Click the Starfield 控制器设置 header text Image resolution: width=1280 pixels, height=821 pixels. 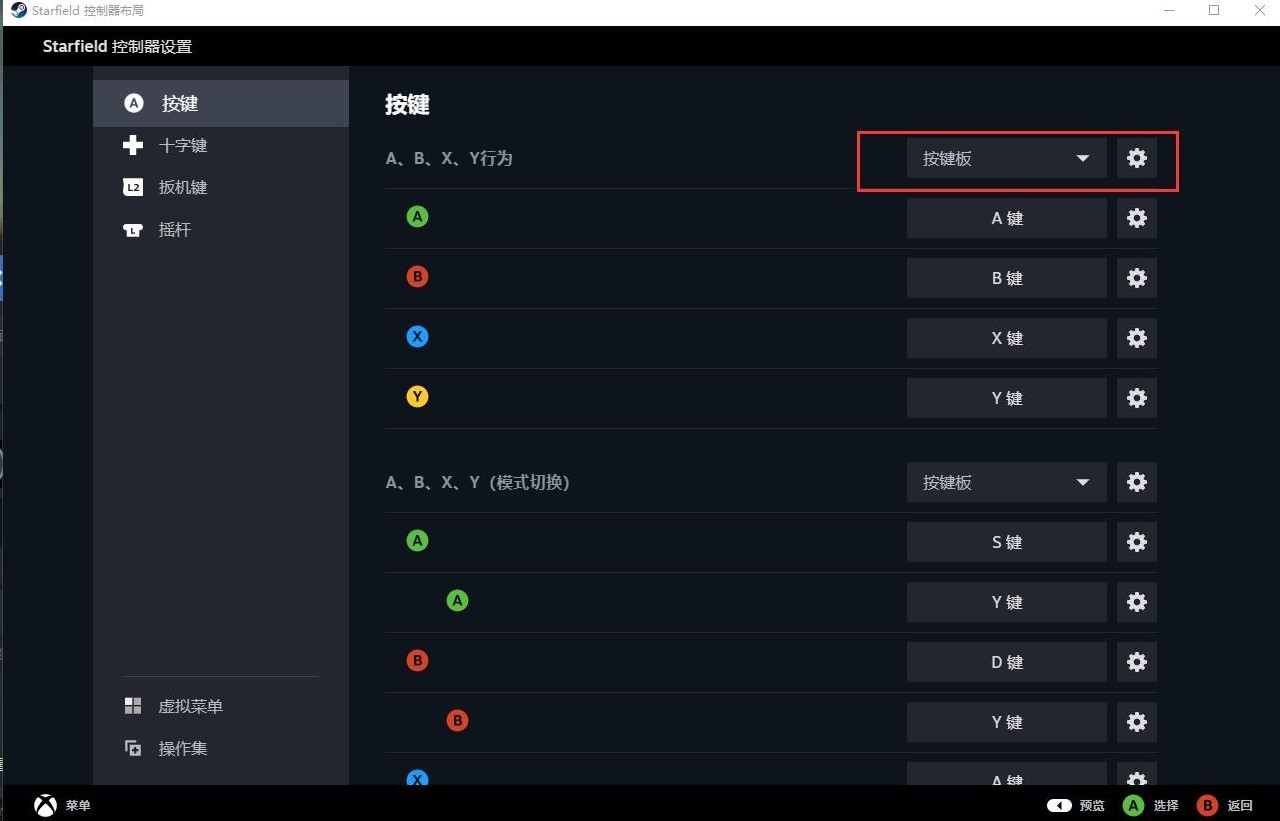click(x=117, y=46)
